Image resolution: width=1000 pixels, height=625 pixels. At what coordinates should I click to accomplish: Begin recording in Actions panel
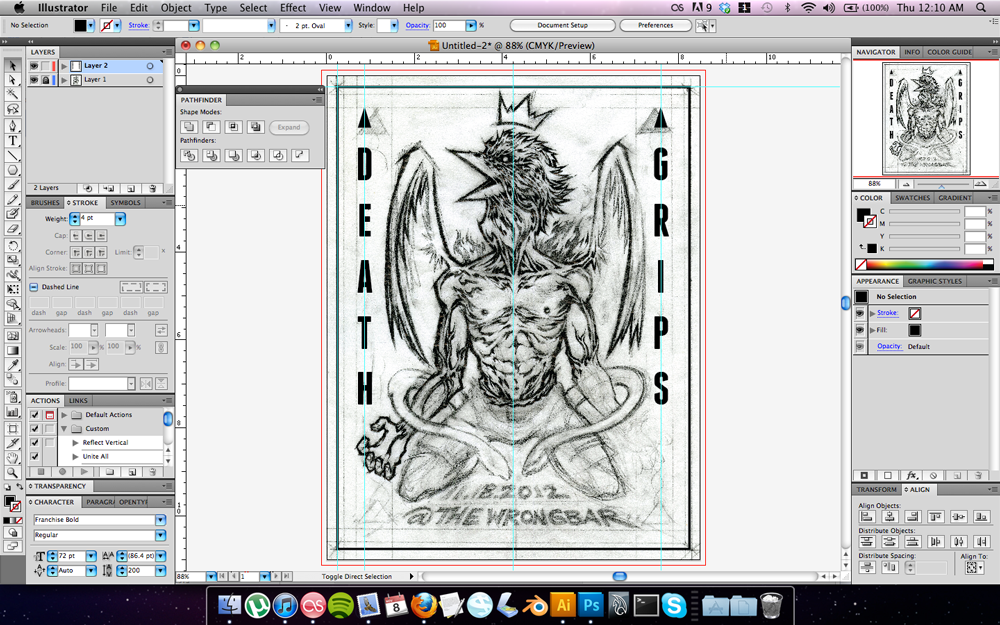coord(62,472)
